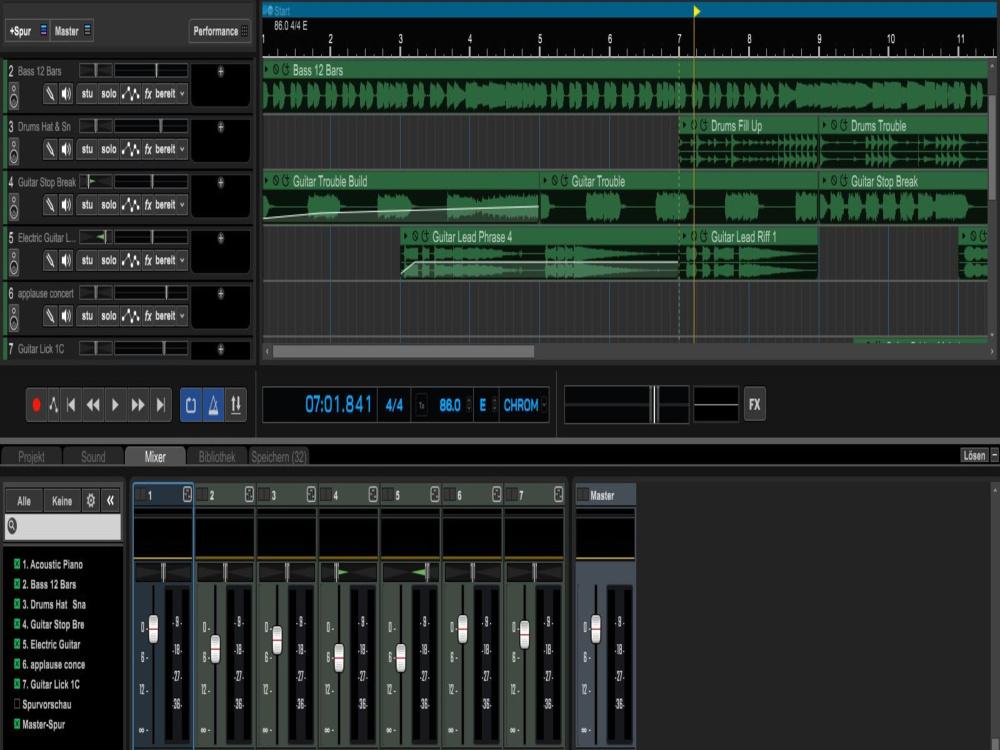This screenshot has height=750, width=1000.
Task: Toggle stu on Electric Guitar track
Action: [87, 260]
